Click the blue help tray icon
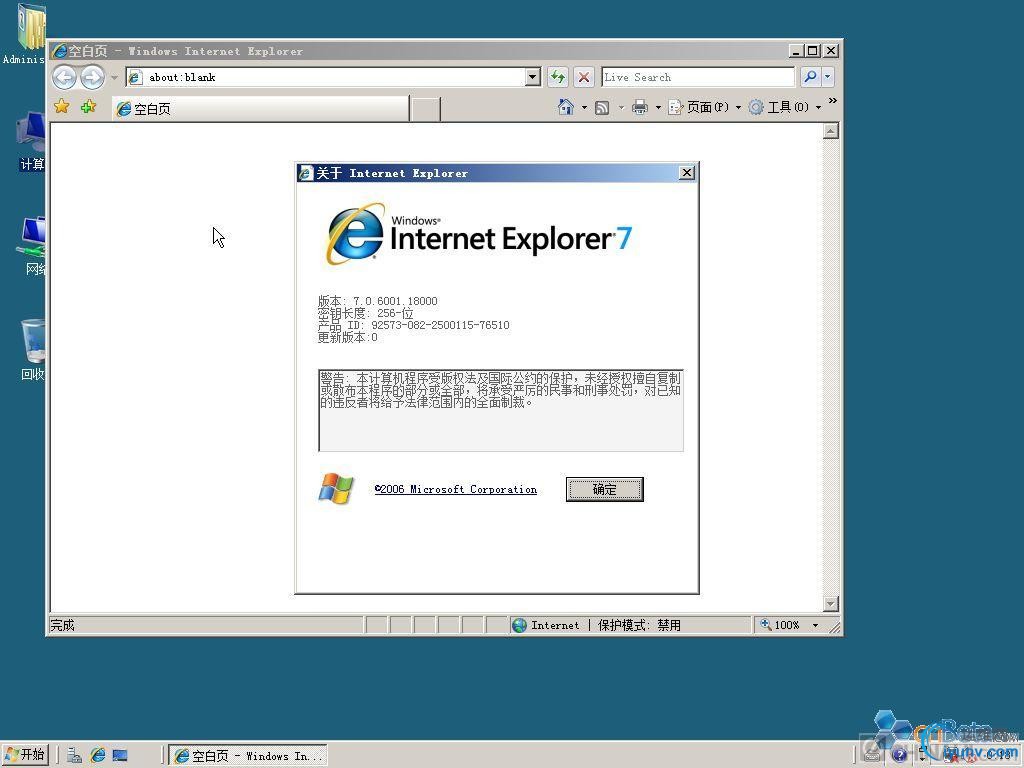This screenshot has height=768, width=1024. tap(899, 754)
